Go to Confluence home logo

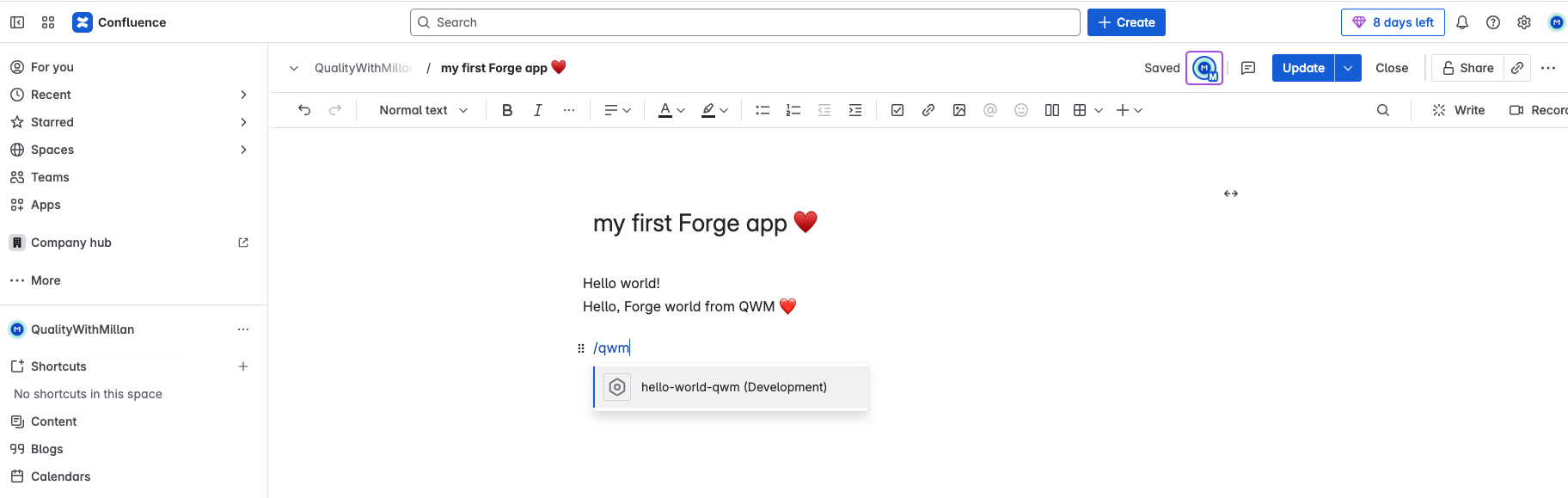pos(119,22)
